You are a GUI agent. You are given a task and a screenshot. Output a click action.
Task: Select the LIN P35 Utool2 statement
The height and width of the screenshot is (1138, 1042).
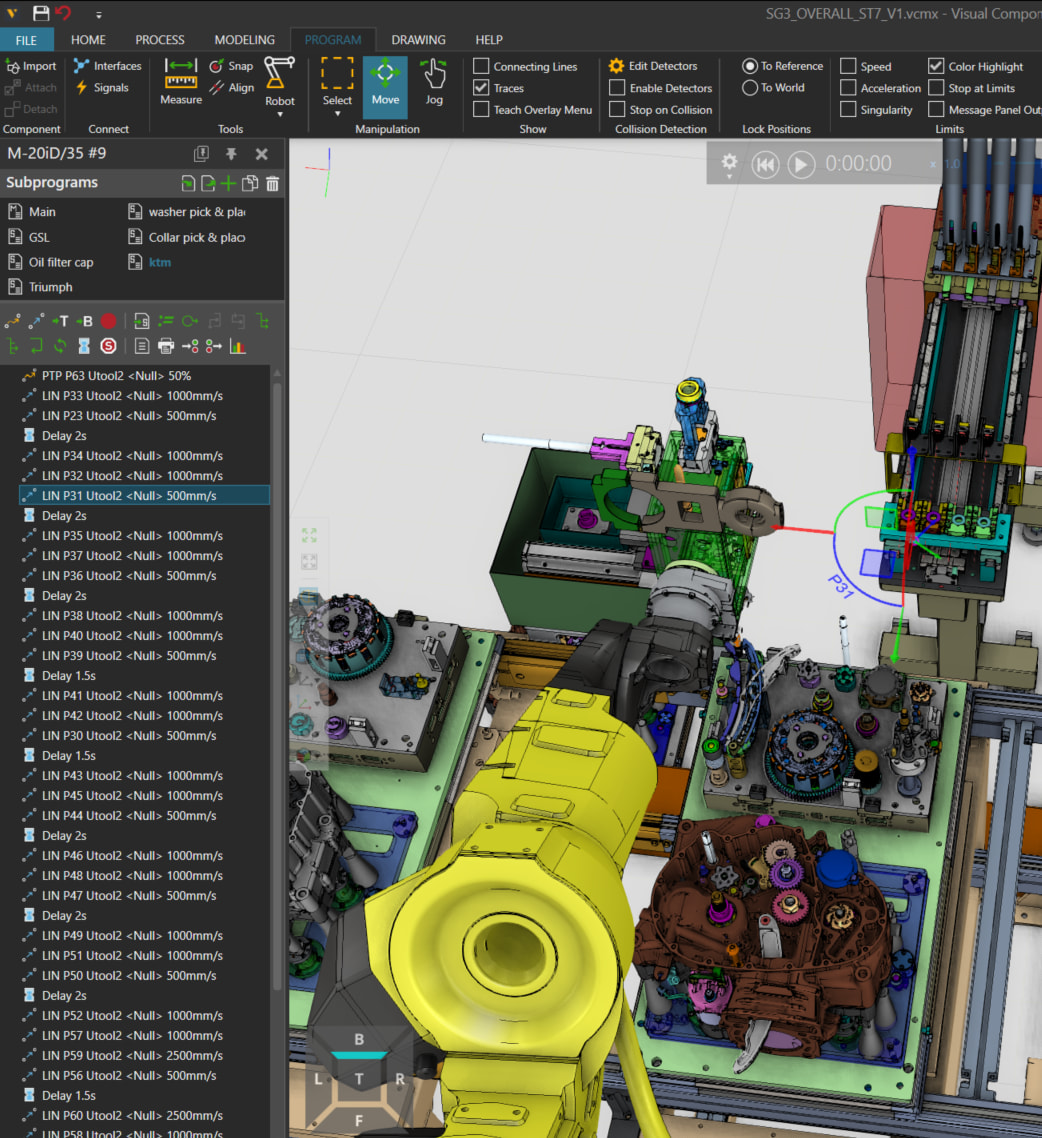131,536
